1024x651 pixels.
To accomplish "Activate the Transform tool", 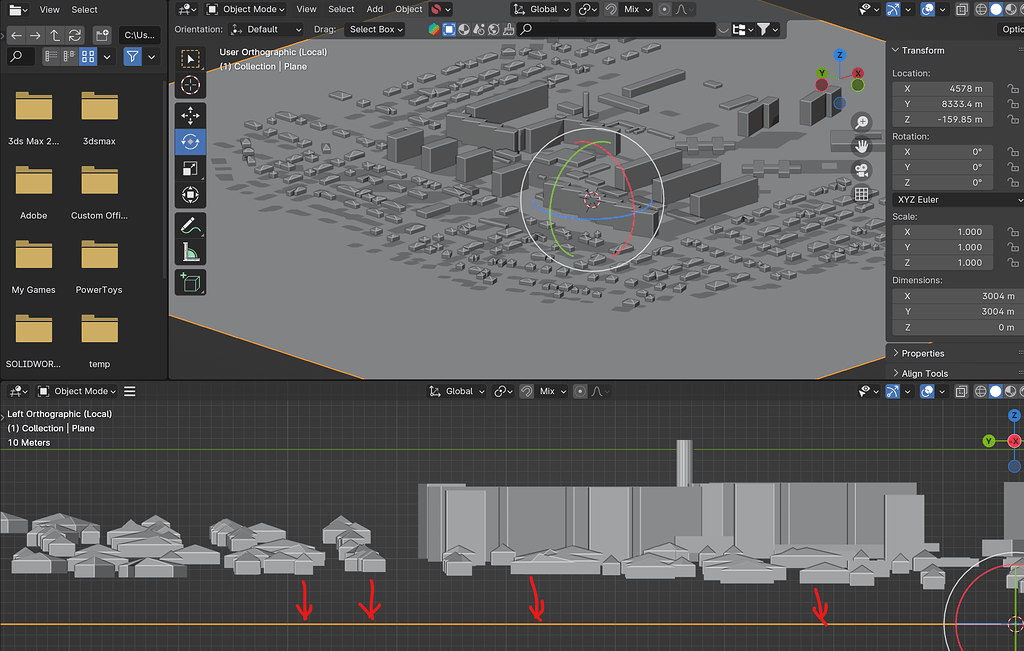I will 190,195.
